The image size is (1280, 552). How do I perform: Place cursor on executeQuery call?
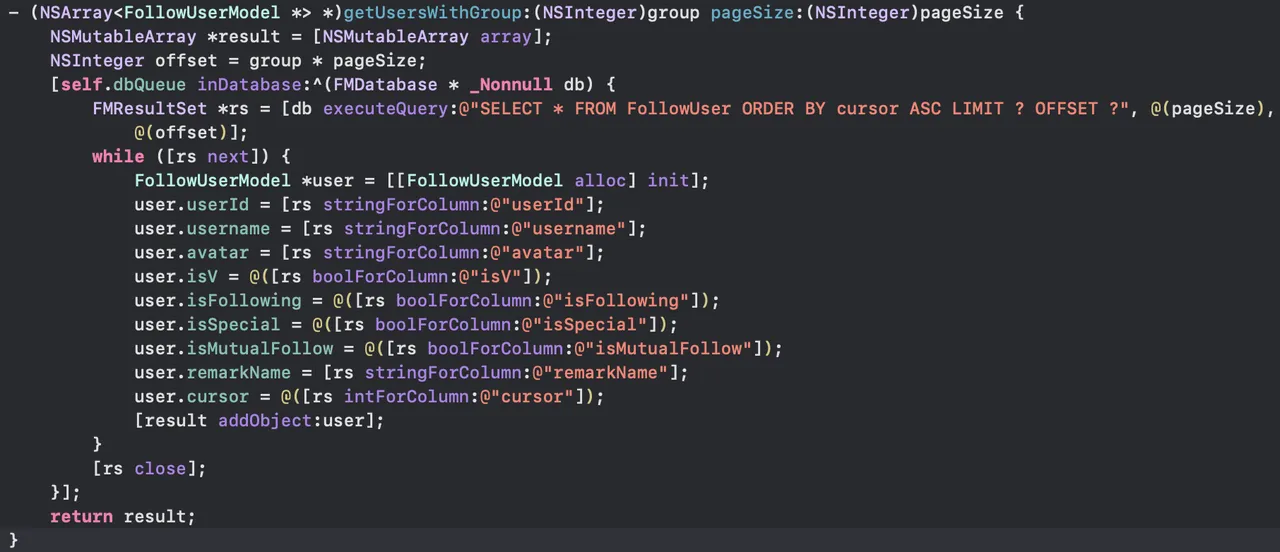386,109
